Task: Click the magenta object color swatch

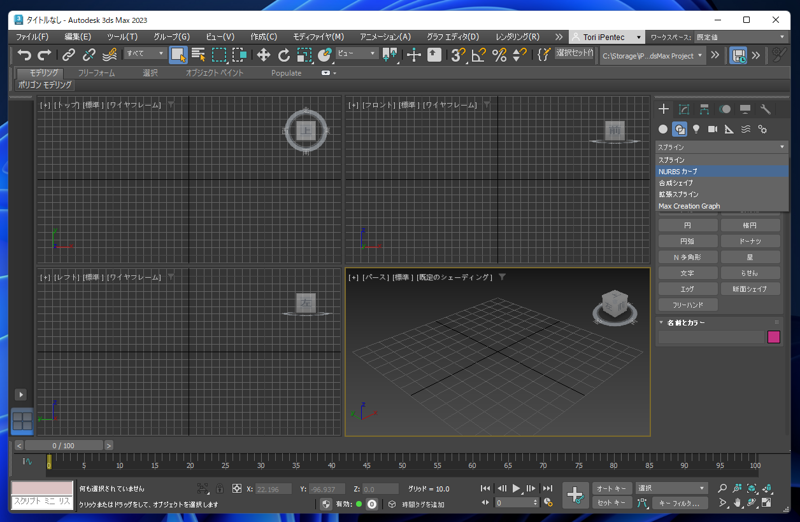Action: coord(773,337)
